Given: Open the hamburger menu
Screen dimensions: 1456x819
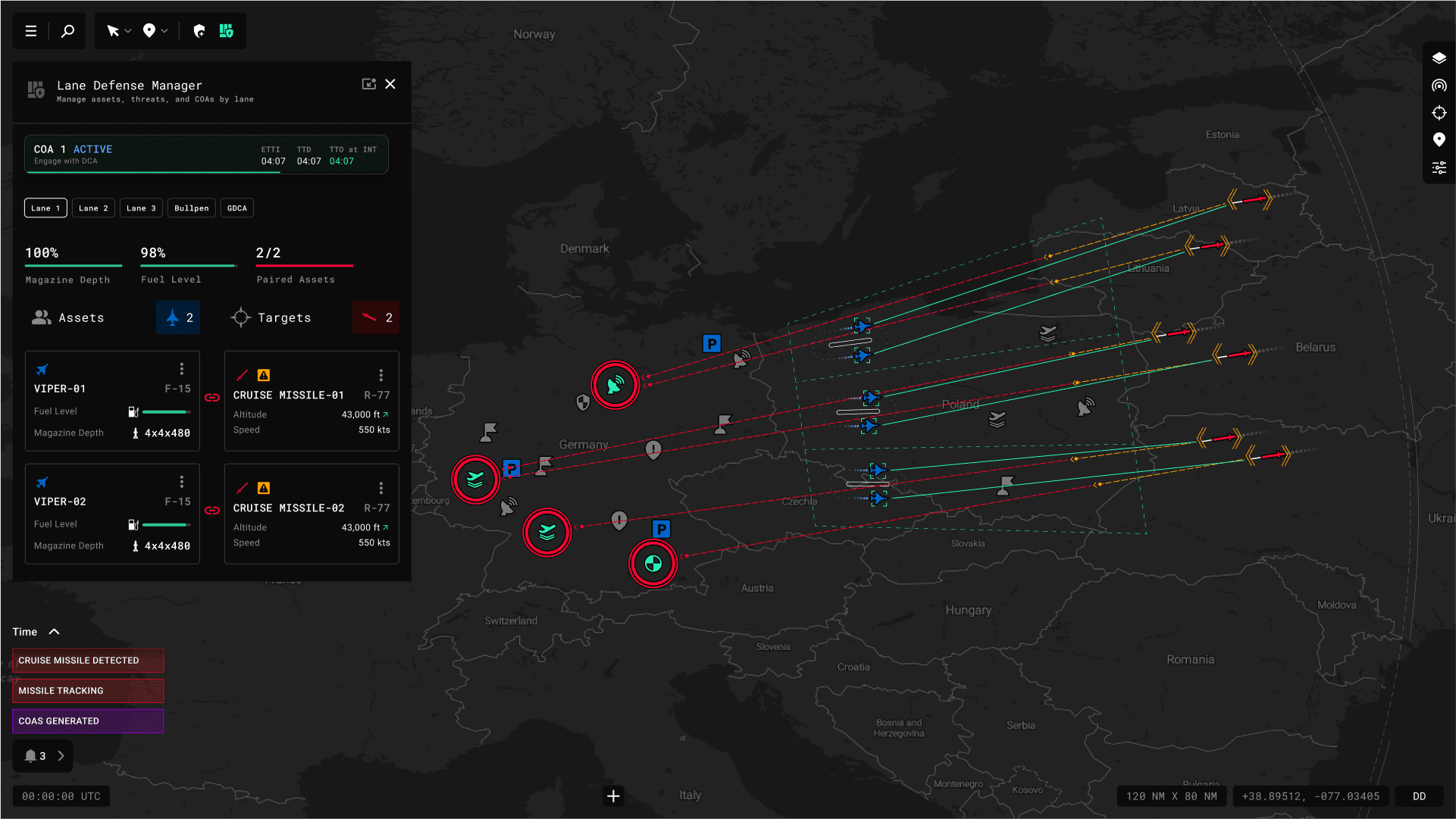Looking at the screenshot, I should tap(31, 31).
